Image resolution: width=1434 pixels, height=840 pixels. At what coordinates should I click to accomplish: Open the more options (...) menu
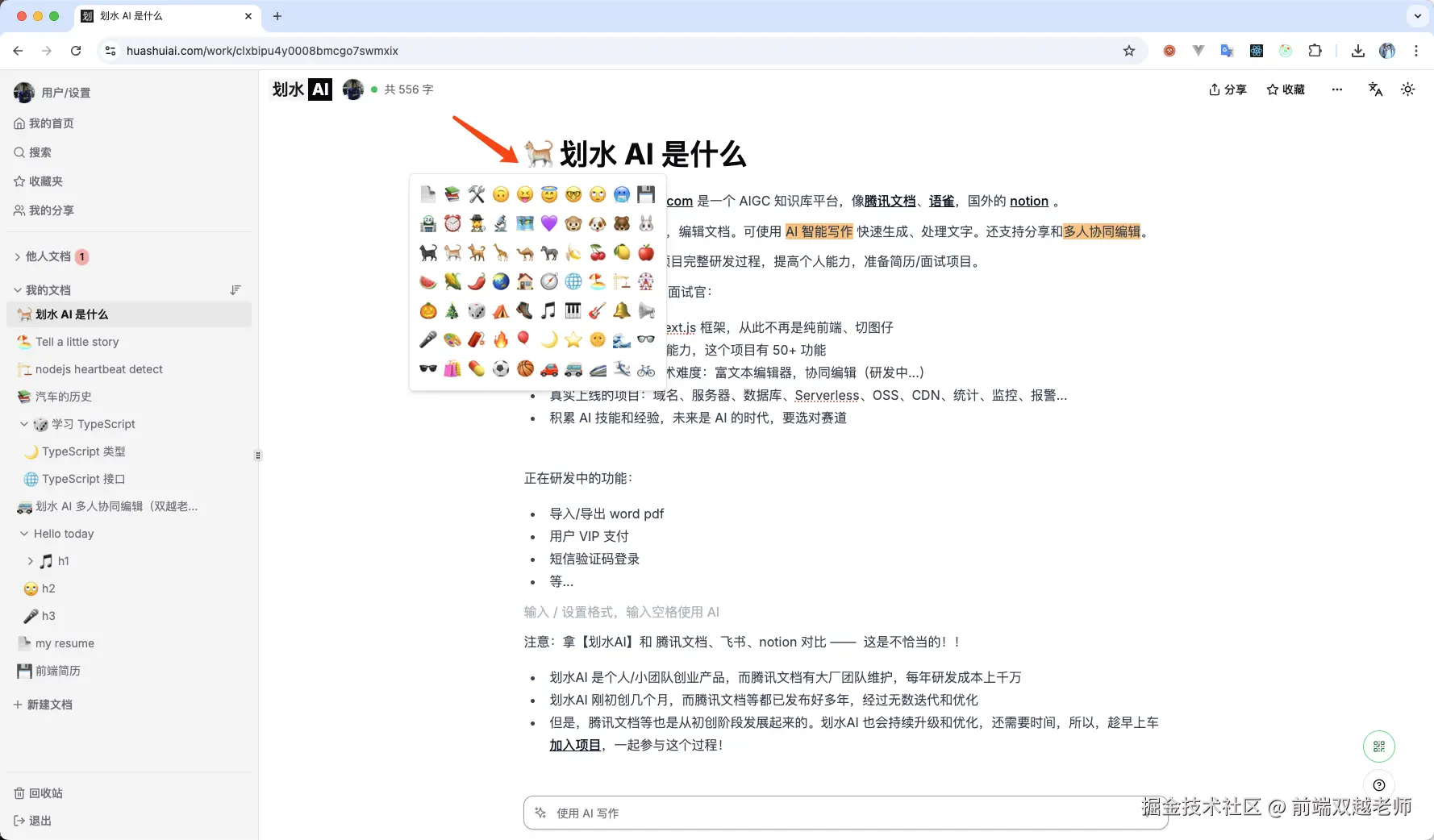1336,89
